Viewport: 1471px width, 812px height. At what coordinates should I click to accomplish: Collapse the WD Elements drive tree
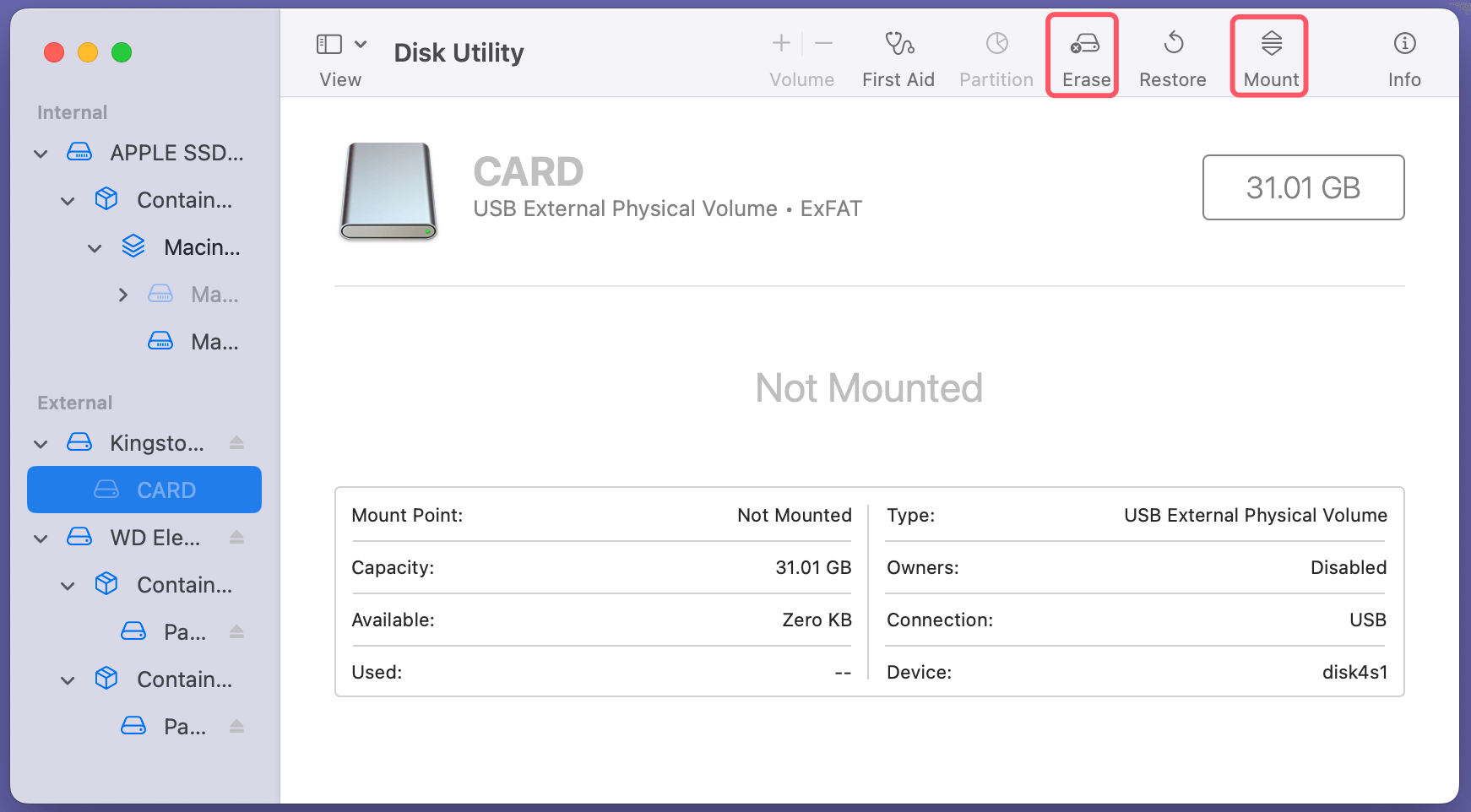point(41,539)
